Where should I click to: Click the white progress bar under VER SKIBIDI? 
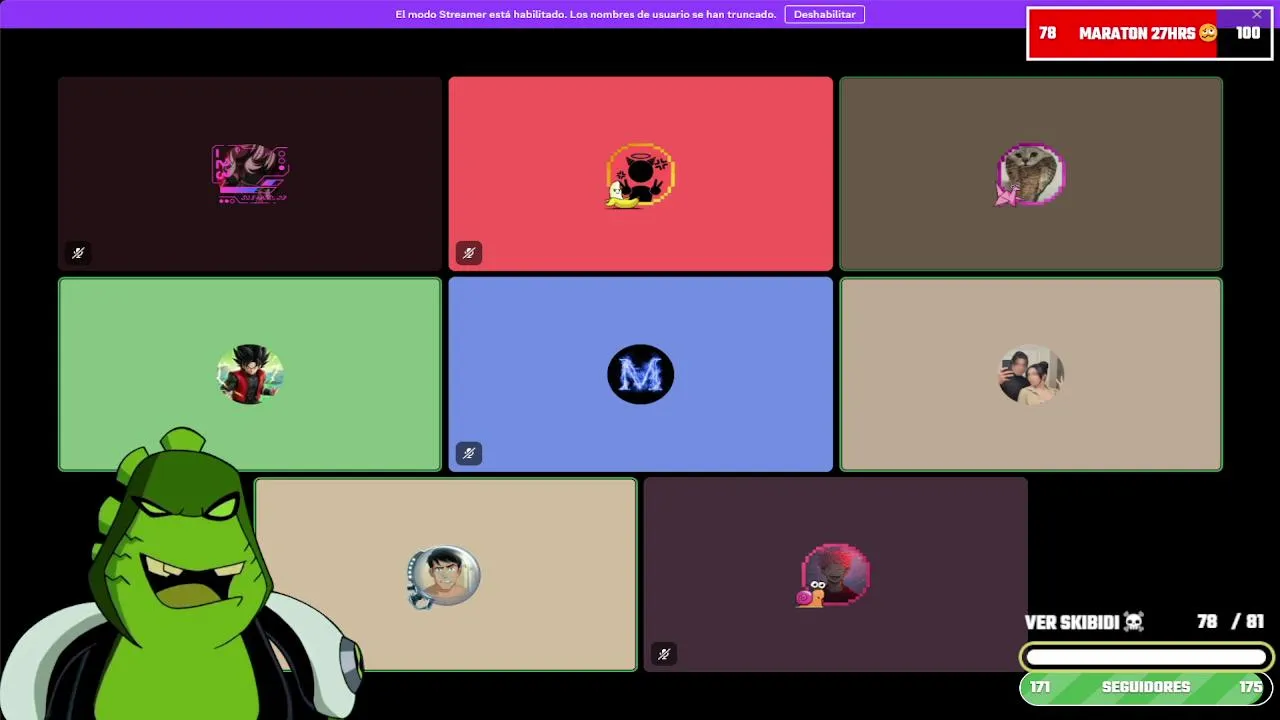point(1146,657)
